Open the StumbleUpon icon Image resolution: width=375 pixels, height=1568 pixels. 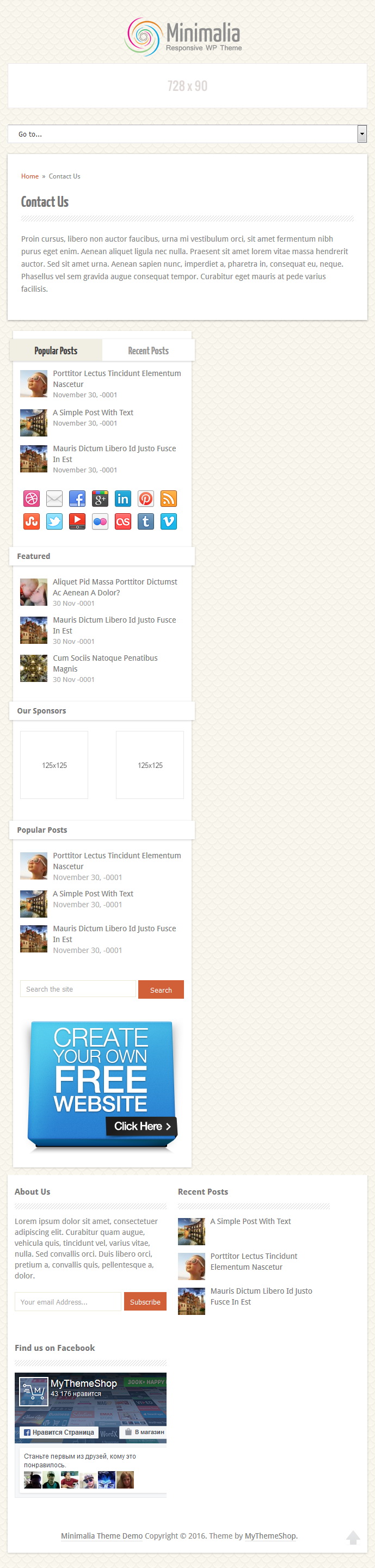32,521
